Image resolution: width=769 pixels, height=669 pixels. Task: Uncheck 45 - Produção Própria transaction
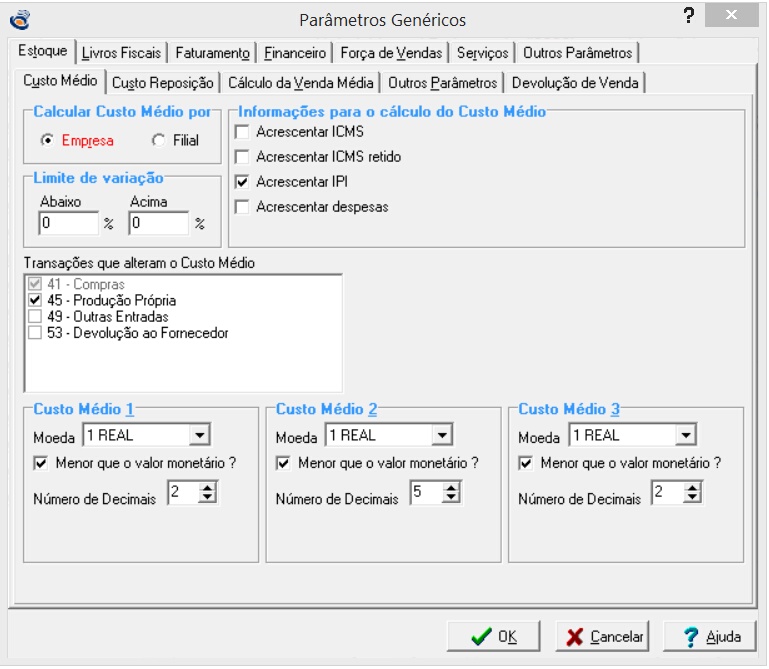click(35, 300)
